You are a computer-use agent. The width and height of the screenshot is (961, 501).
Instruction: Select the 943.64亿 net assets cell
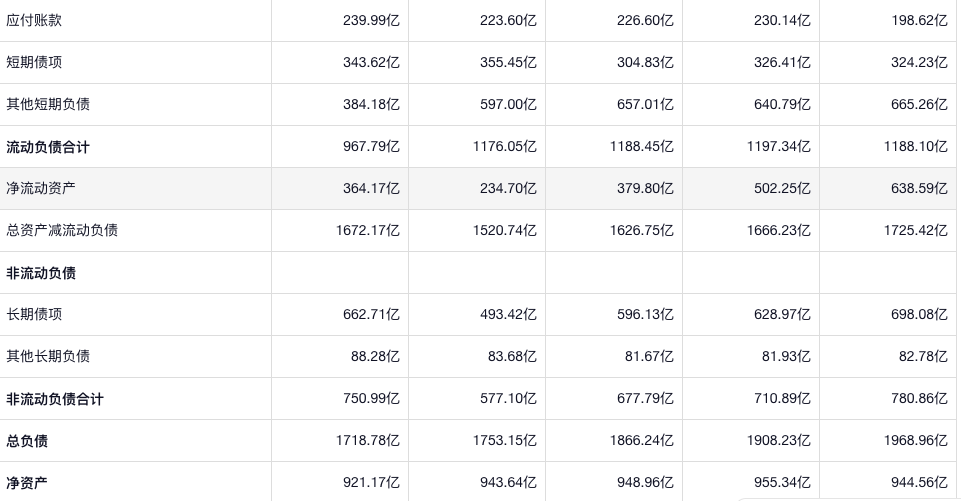pyautogui.click(x=508, y=483)
